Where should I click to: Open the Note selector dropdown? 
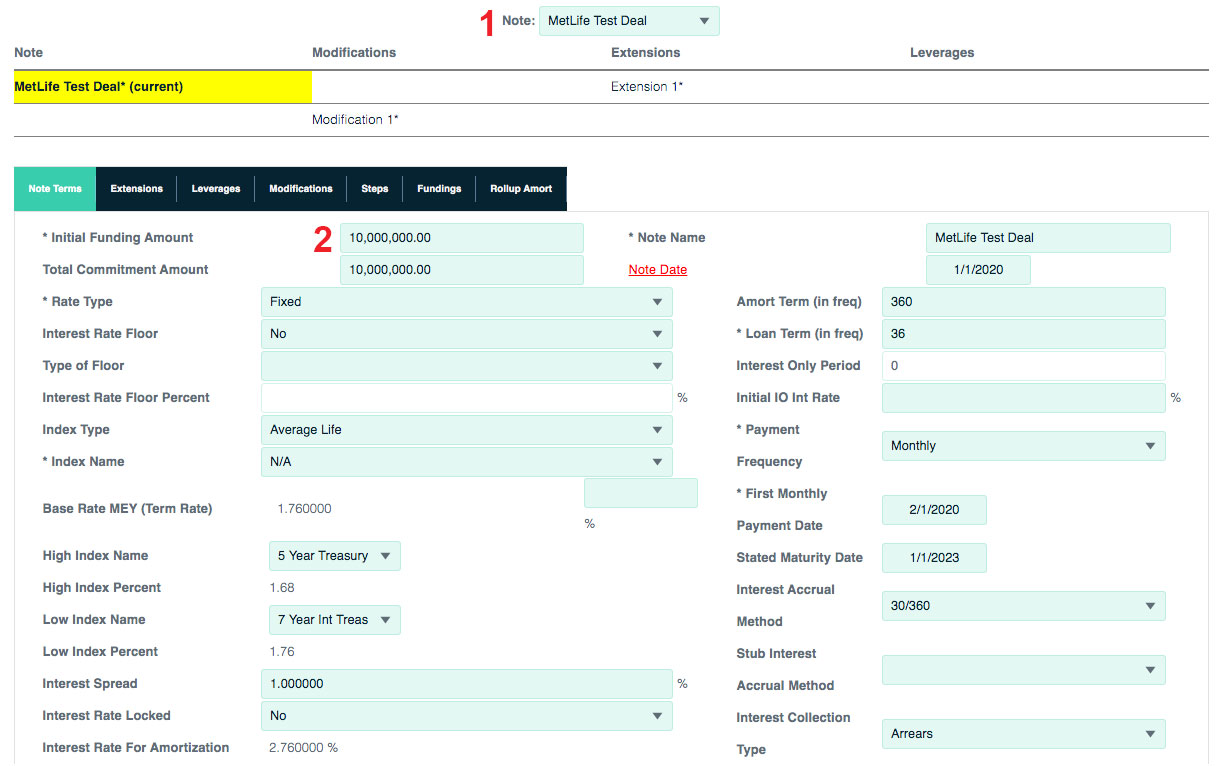pyautogui.click(x=629, y=21)
